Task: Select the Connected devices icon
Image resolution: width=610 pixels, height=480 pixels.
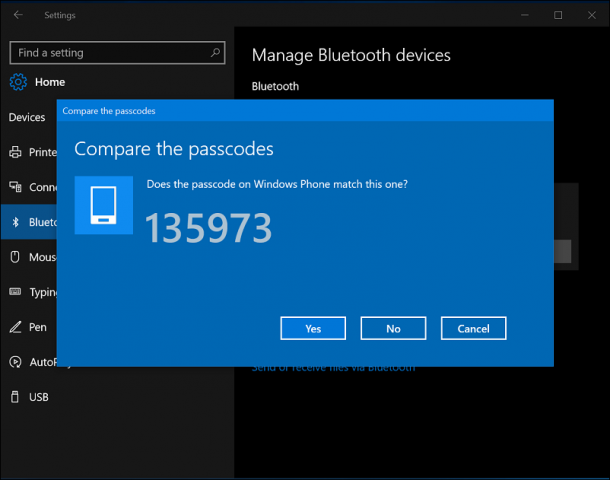Action: (x=15, y=187)
